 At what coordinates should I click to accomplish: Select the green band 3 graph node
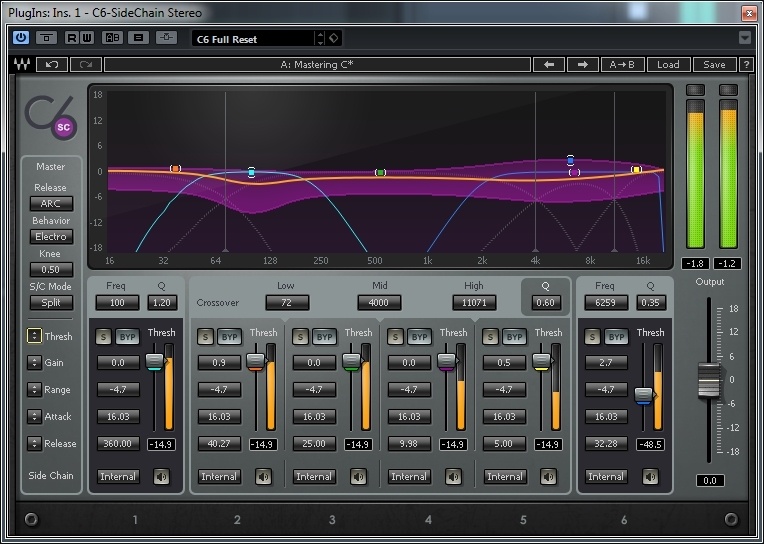[380, 173]
